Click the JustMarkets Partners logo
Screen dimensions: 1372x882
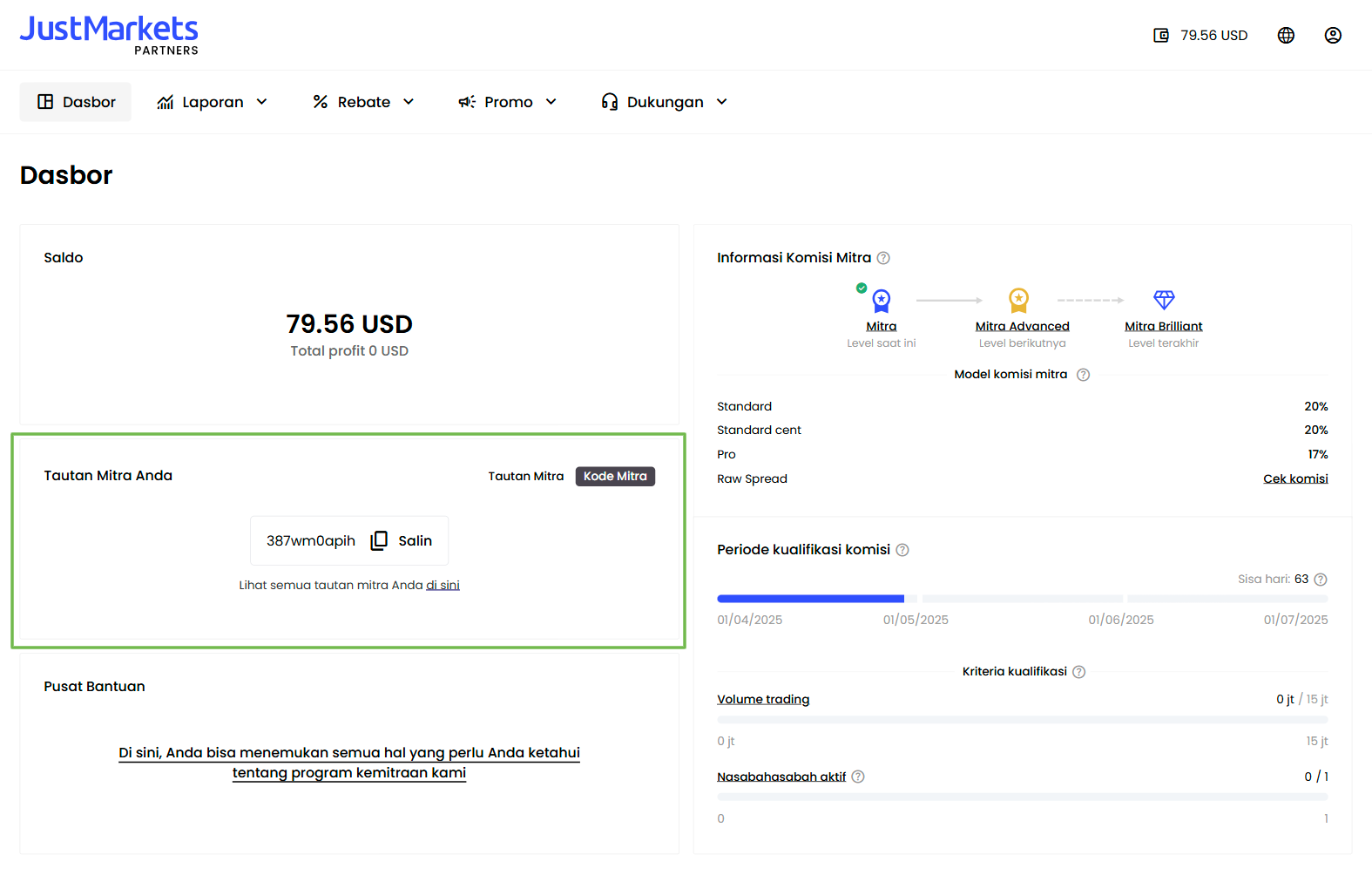tap(109, 36)
